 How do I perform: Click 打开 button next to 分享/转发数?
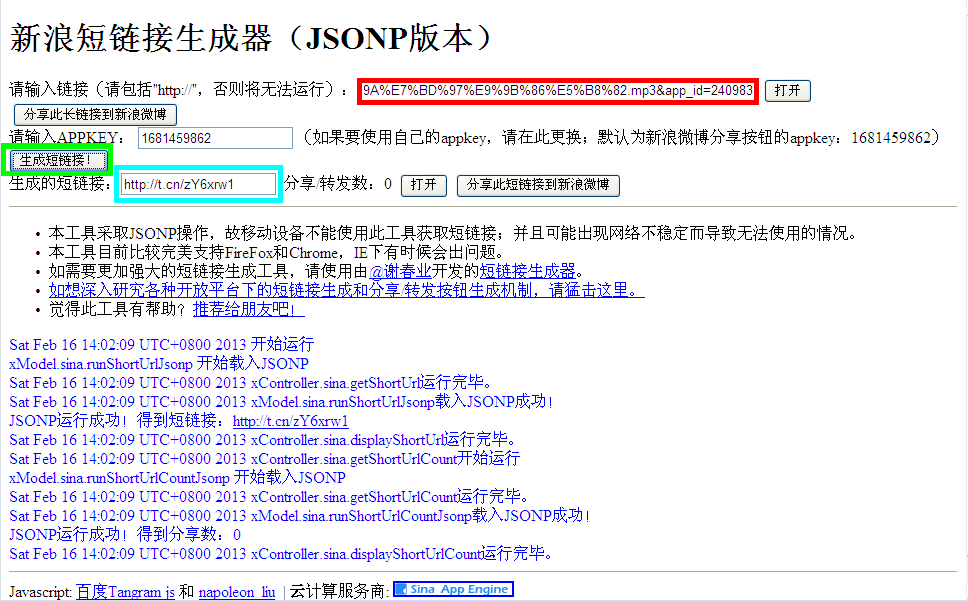pyautogui.click(x=424, y=185)
